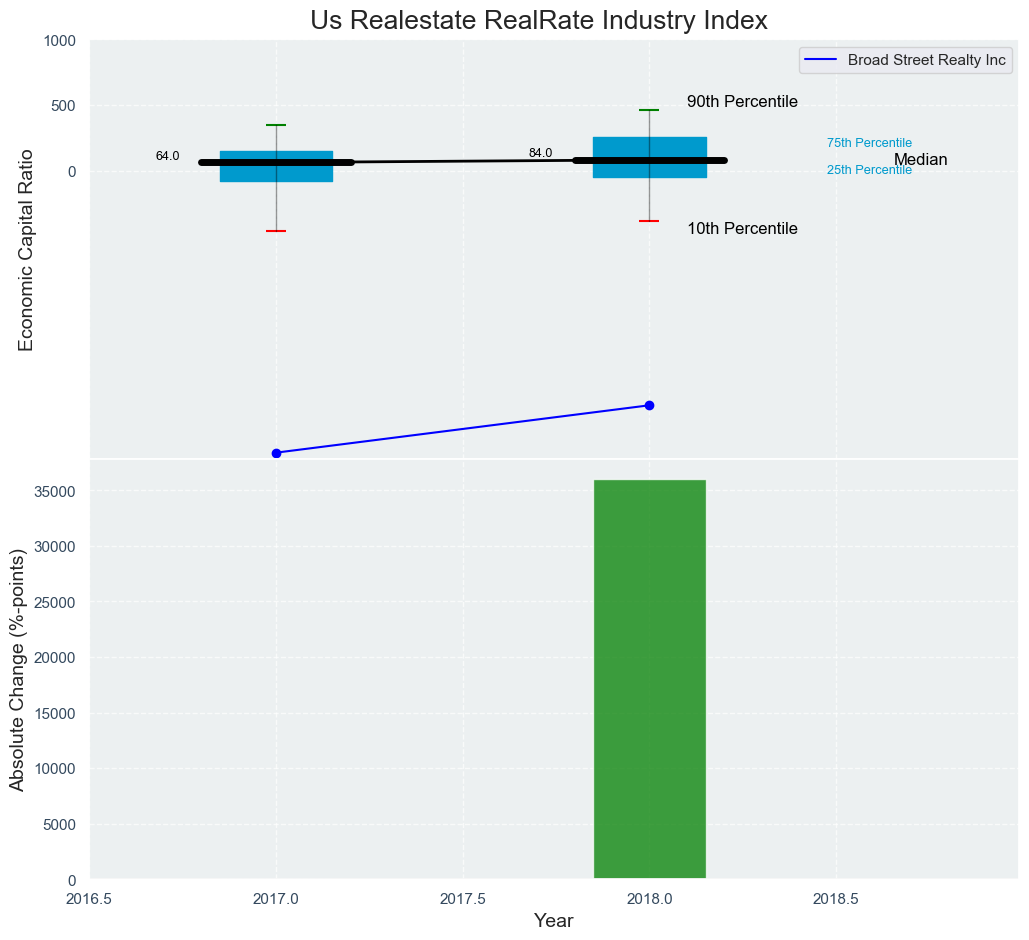Click the 84.0 median value label
The image size is (1029, 940).
540,153
